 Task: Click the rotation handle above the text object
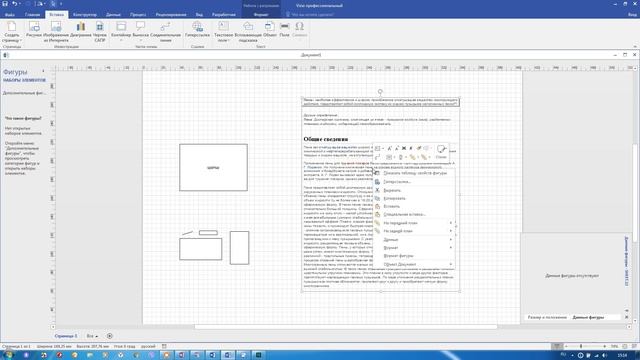[x=380, y=91]
